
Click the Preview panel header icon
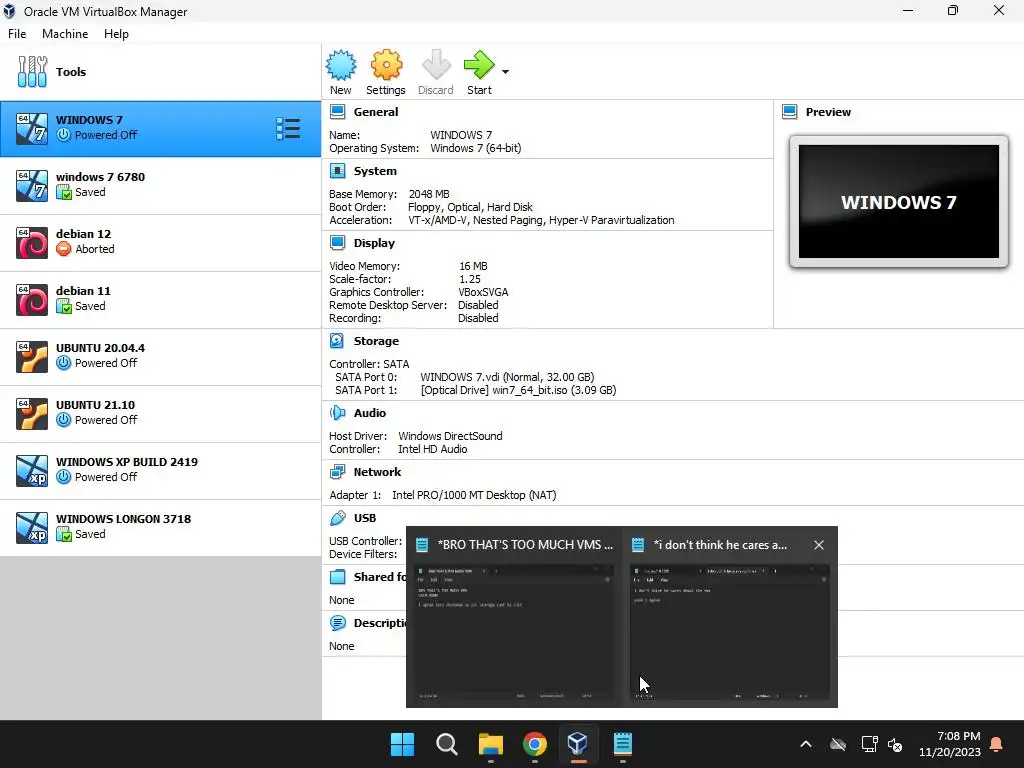coord(790,112)
